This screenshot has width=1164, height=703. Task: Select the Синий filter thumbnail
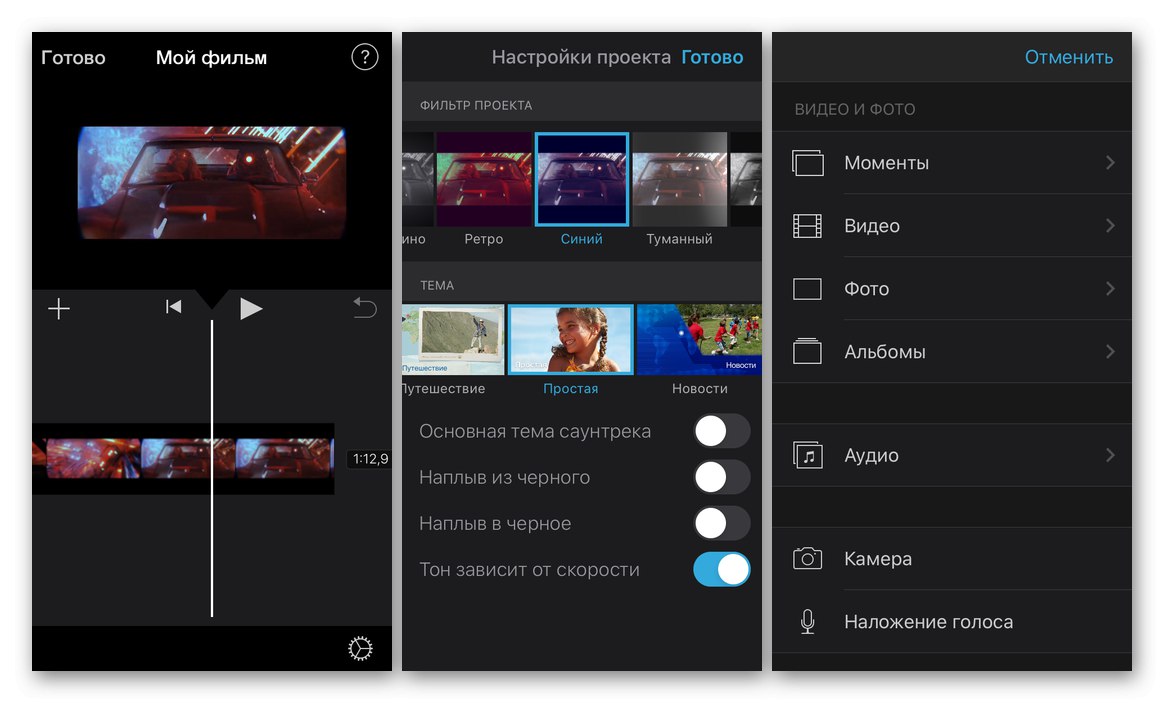(581, 179)
